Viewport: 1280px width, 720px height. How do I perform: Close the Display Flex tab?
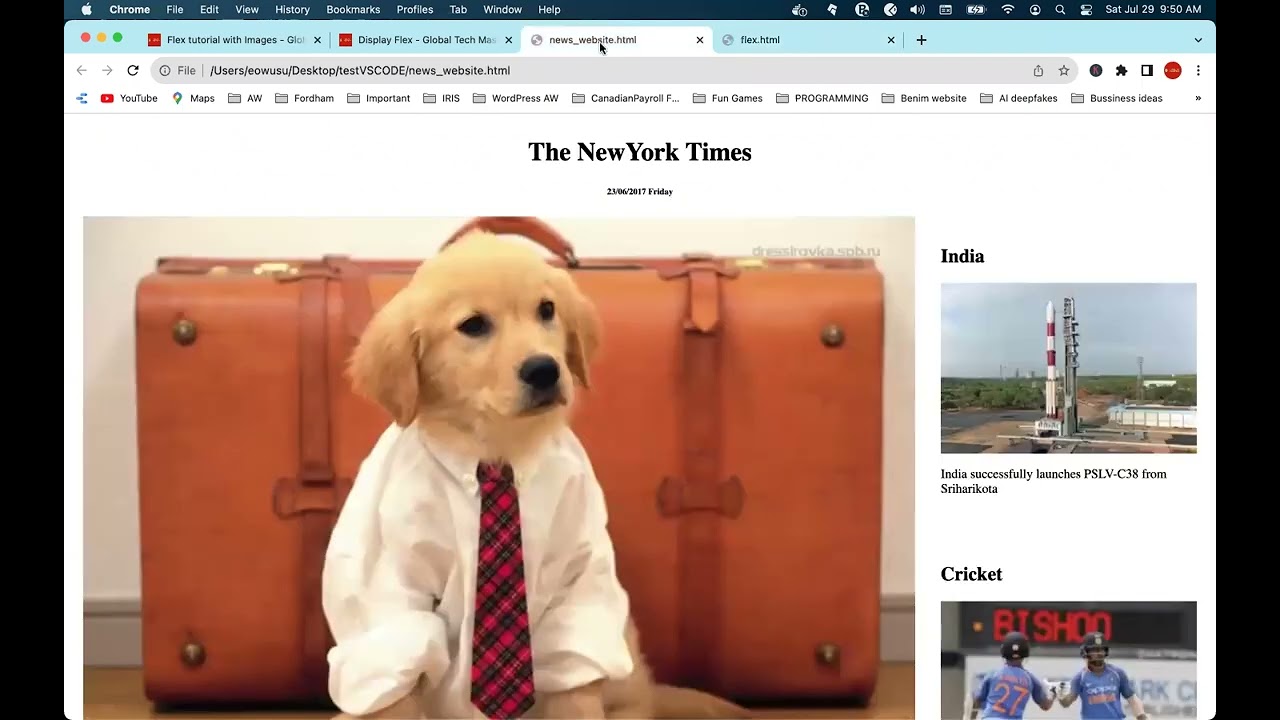508,40
